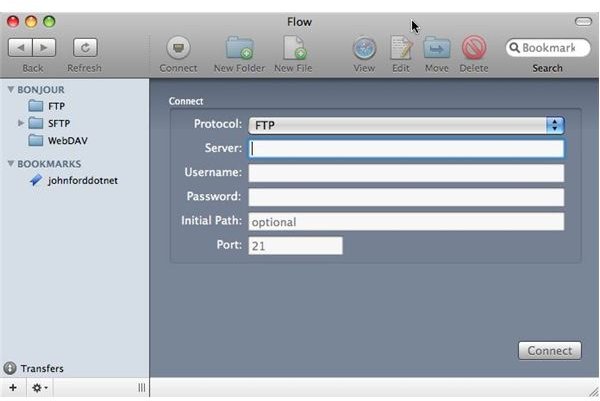Click the Move toolbar icon
600x401 pixels.
437,48
